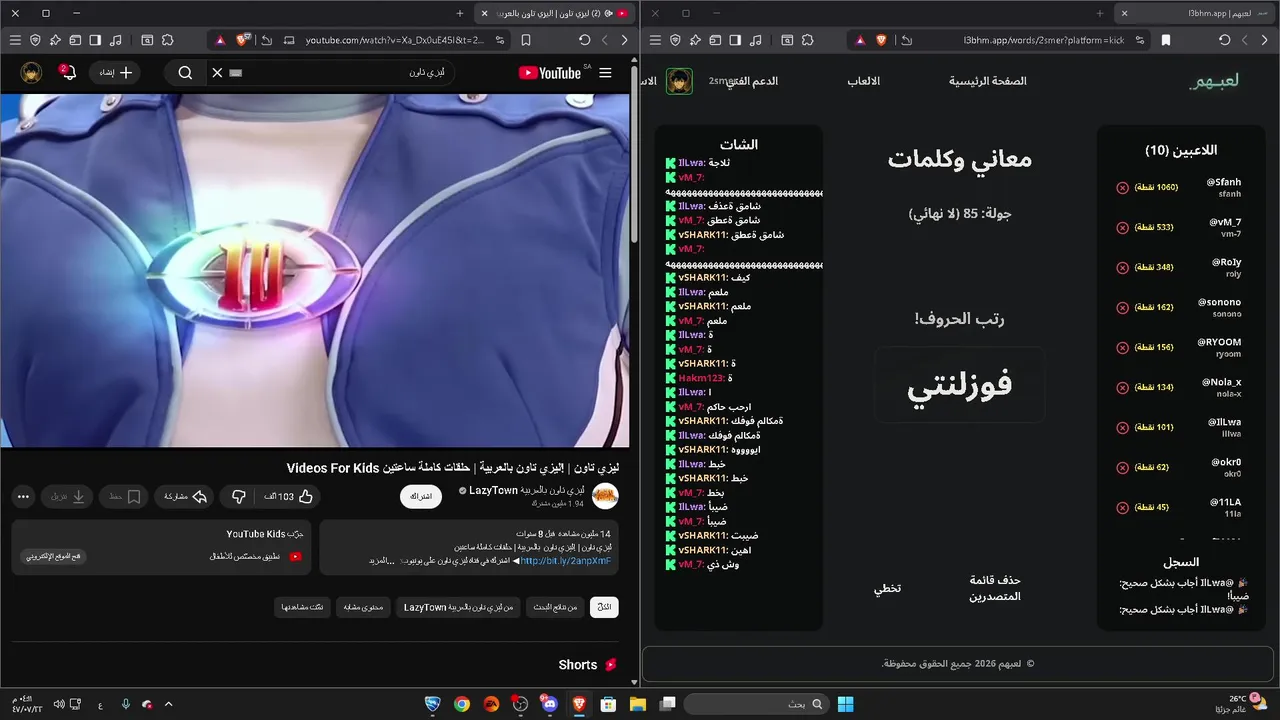Remove player 11LA from list
This screenshot has height=720, width=1280.
(x=1122, y=508)
